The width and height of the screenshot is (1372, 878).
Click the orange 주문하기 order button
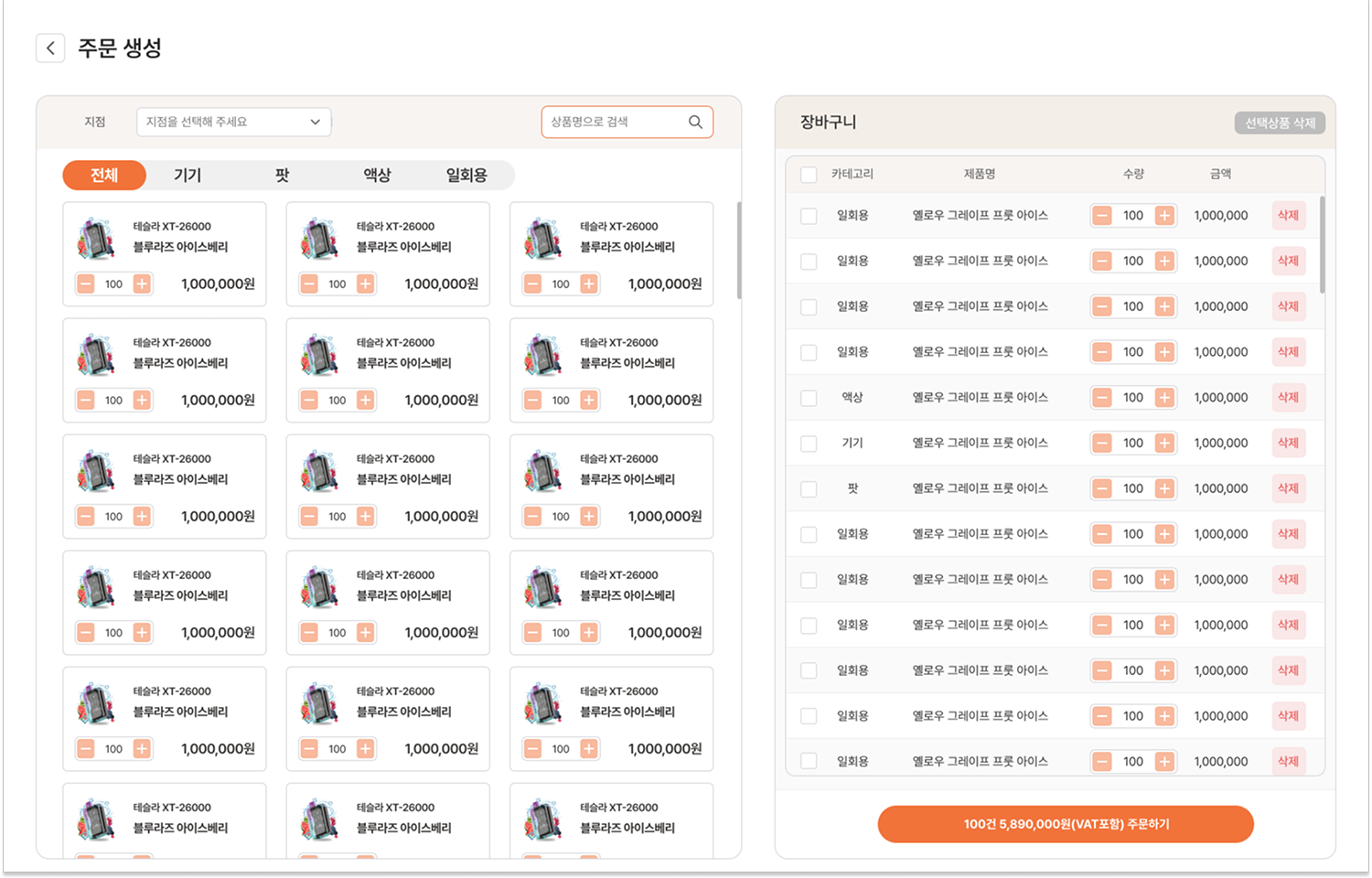point(1065,824)
